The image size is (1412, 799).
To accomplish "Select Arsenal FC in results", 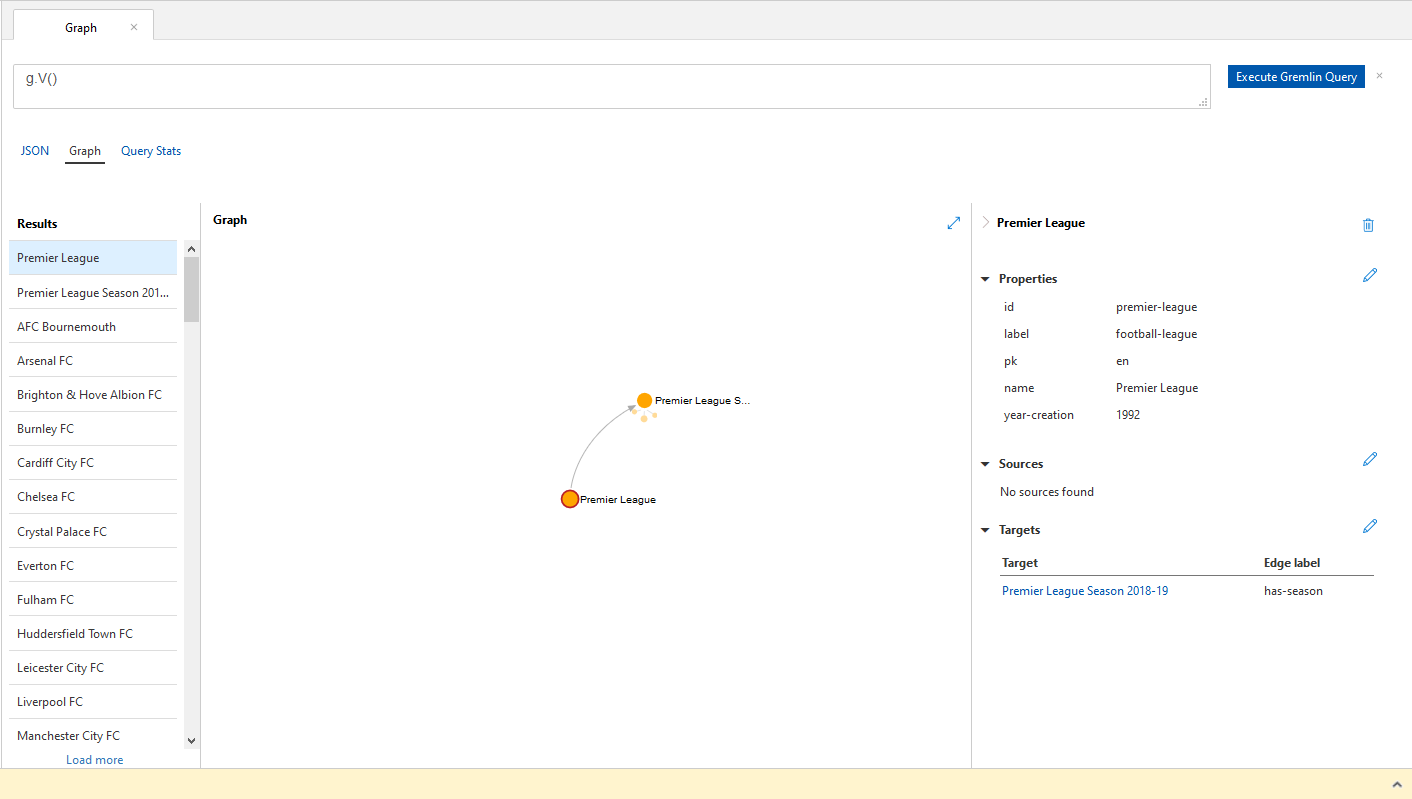I will (93, 361).
